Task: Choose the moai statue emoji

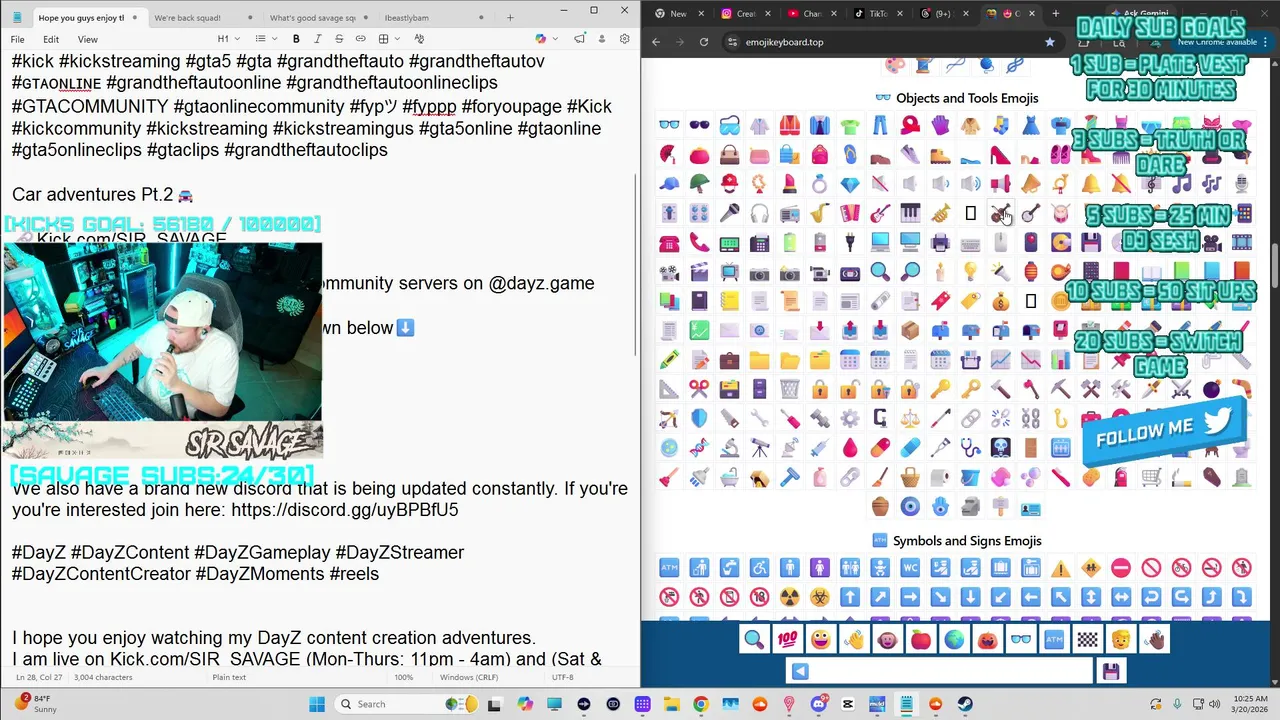Action: pos(970,506)
